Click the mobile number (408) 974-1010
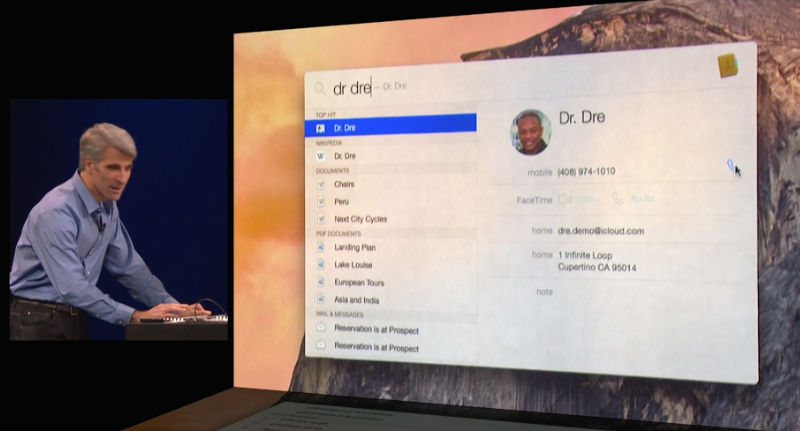 (586, 171)
